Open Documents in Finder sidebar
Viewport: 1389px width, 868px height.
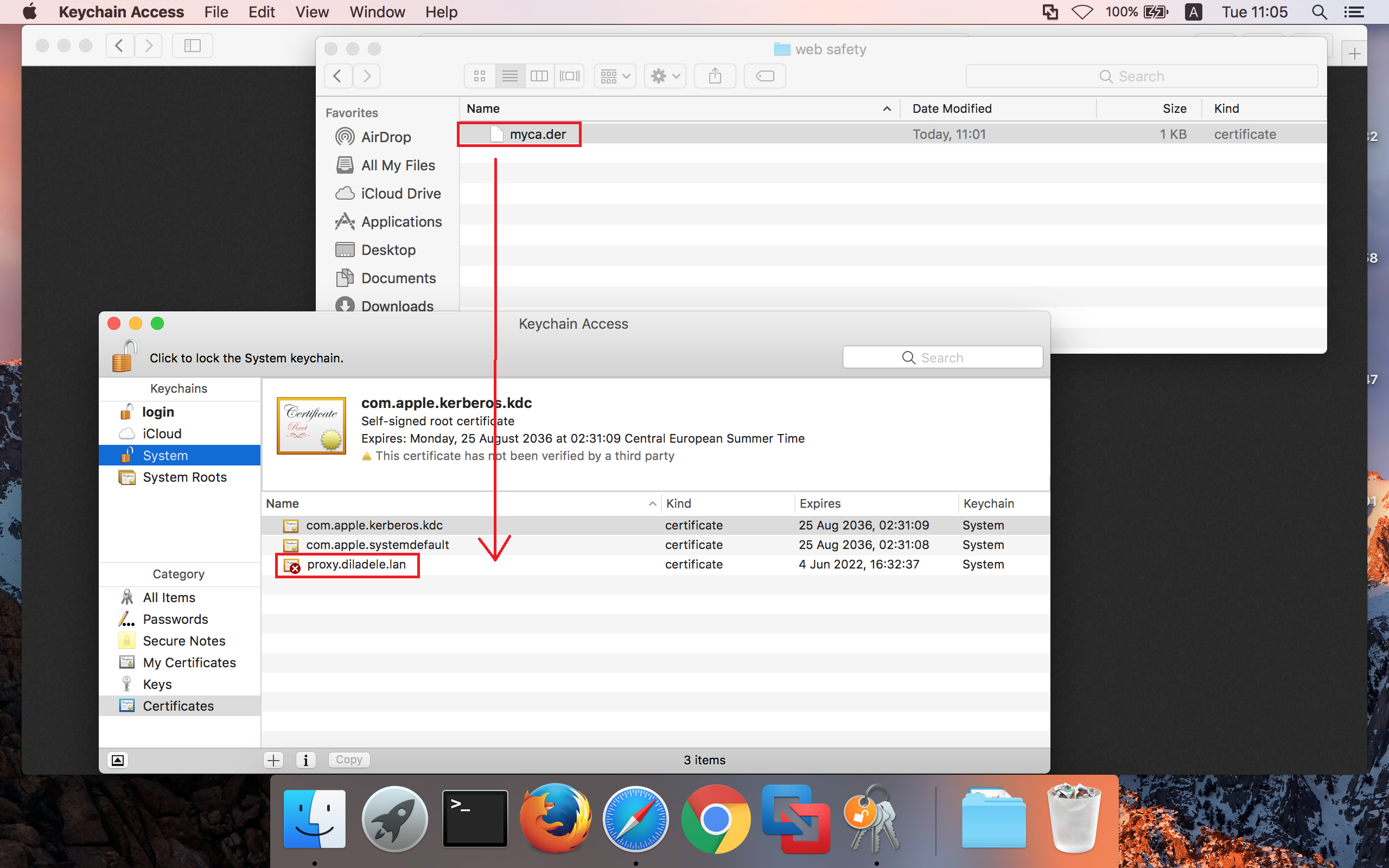tap(398, 278)
